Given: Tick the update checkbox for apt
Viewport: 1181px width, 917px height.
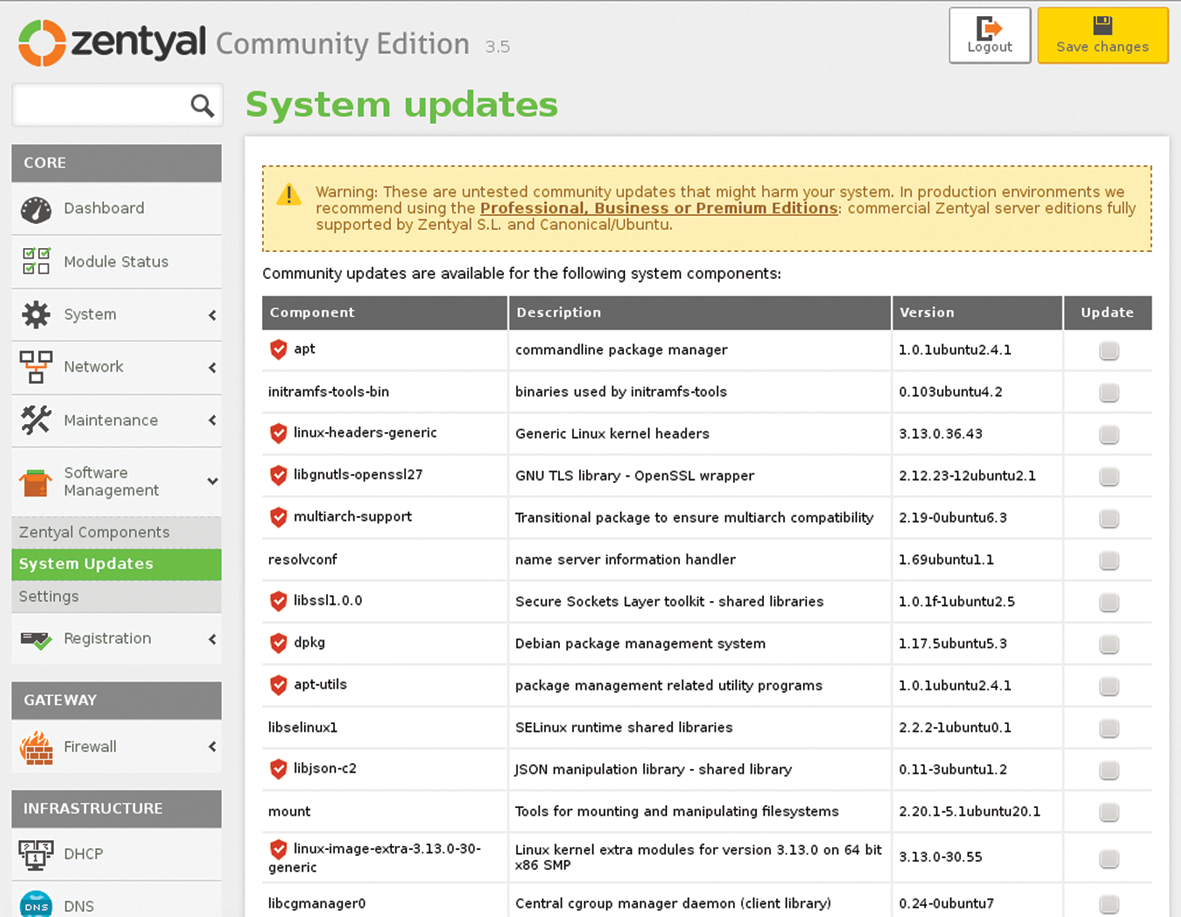Looking at the screenshot, I should point(1108,351).
